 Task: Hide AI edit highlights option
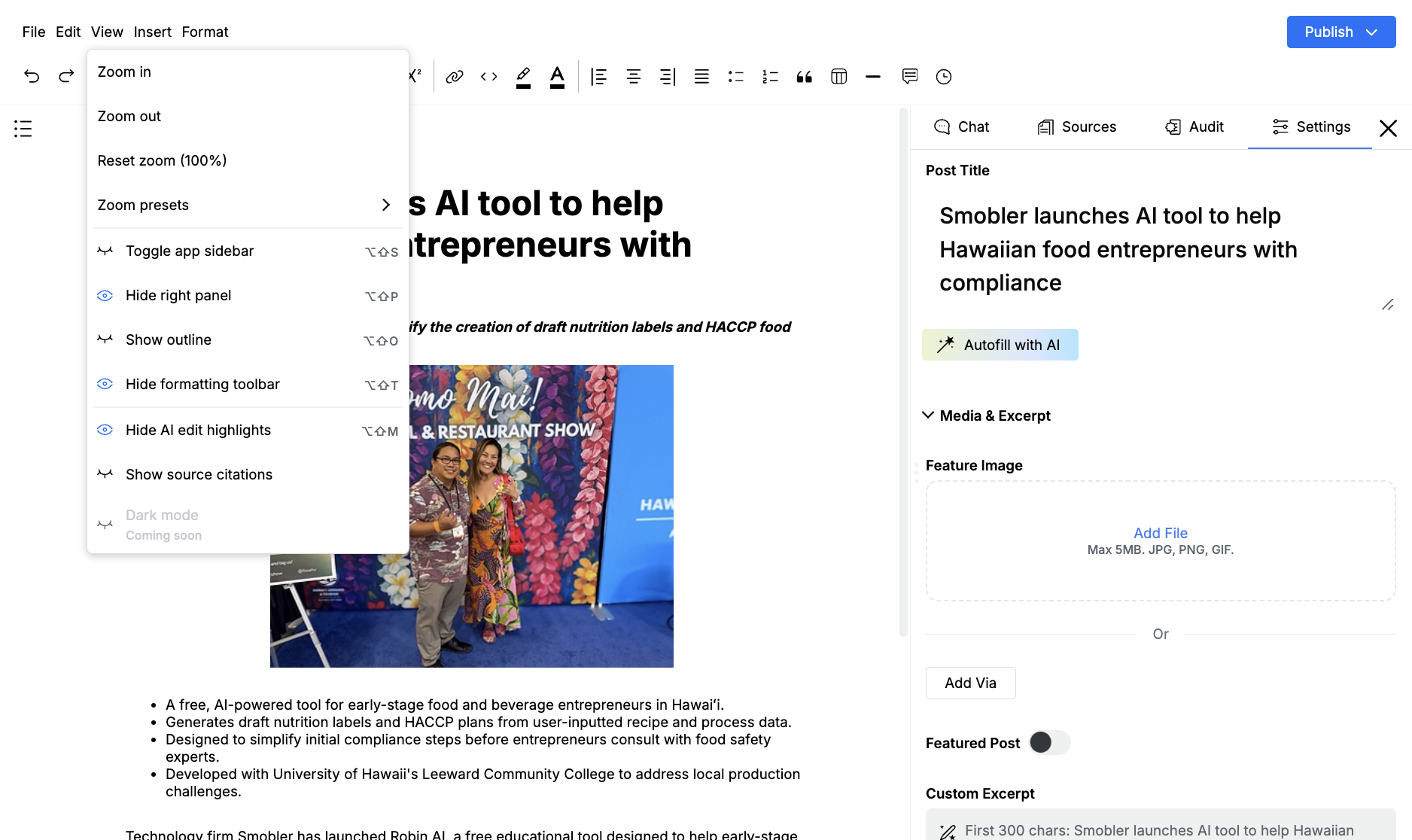click(x=248, y=431)
